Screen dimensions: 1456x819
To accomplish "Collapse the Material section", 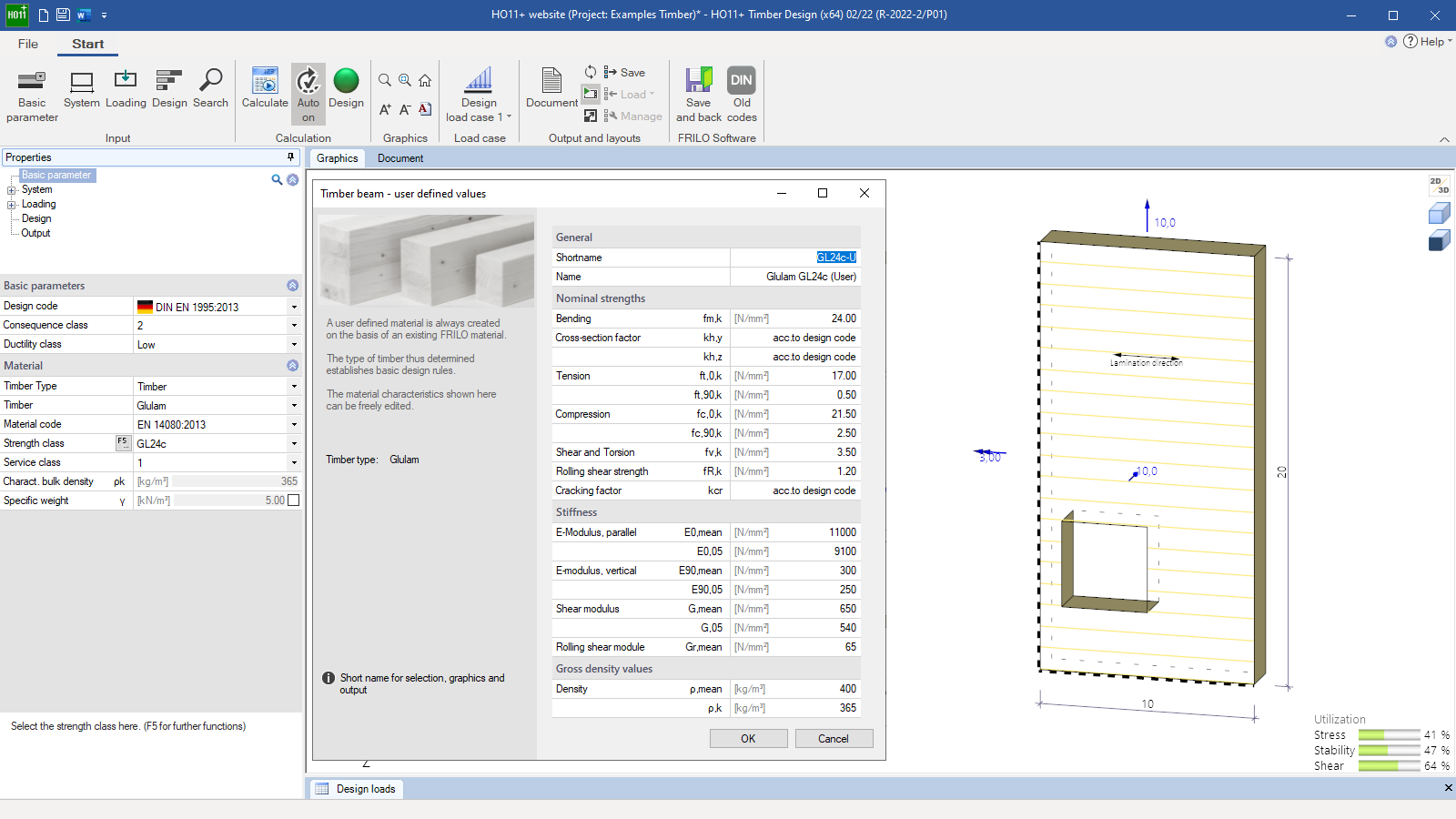I will coord(293,366).
